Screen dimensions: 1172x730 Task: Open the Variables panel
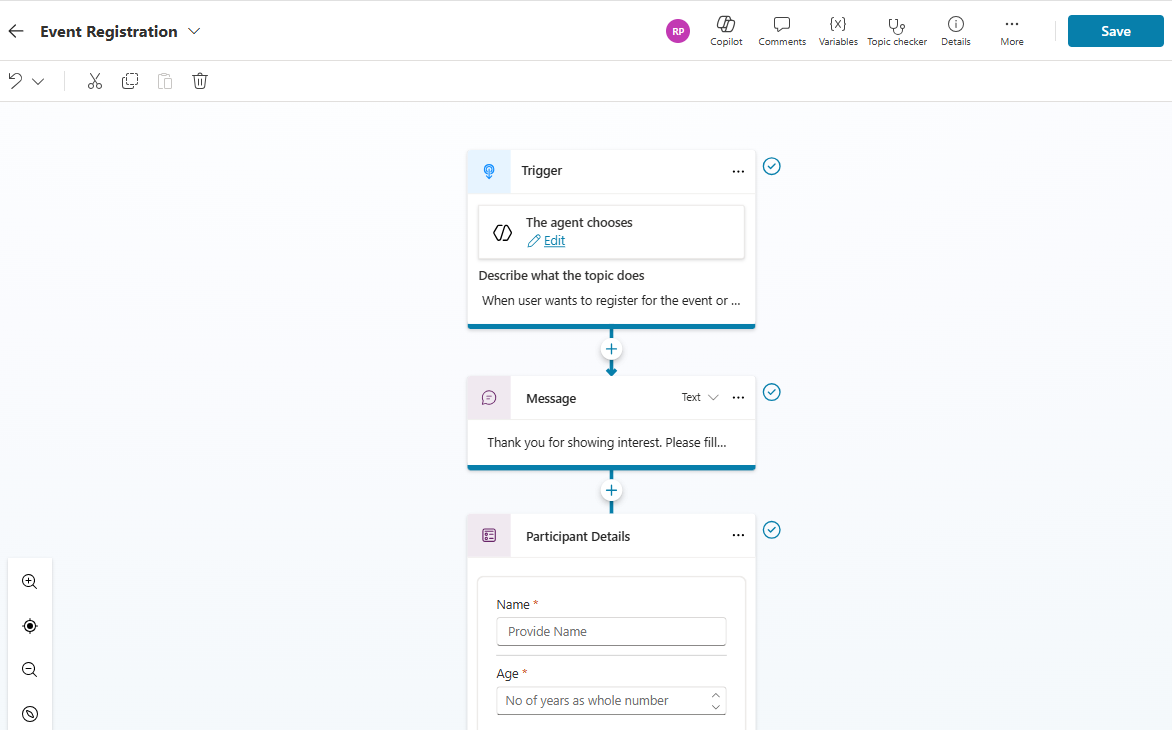point(838,31)
